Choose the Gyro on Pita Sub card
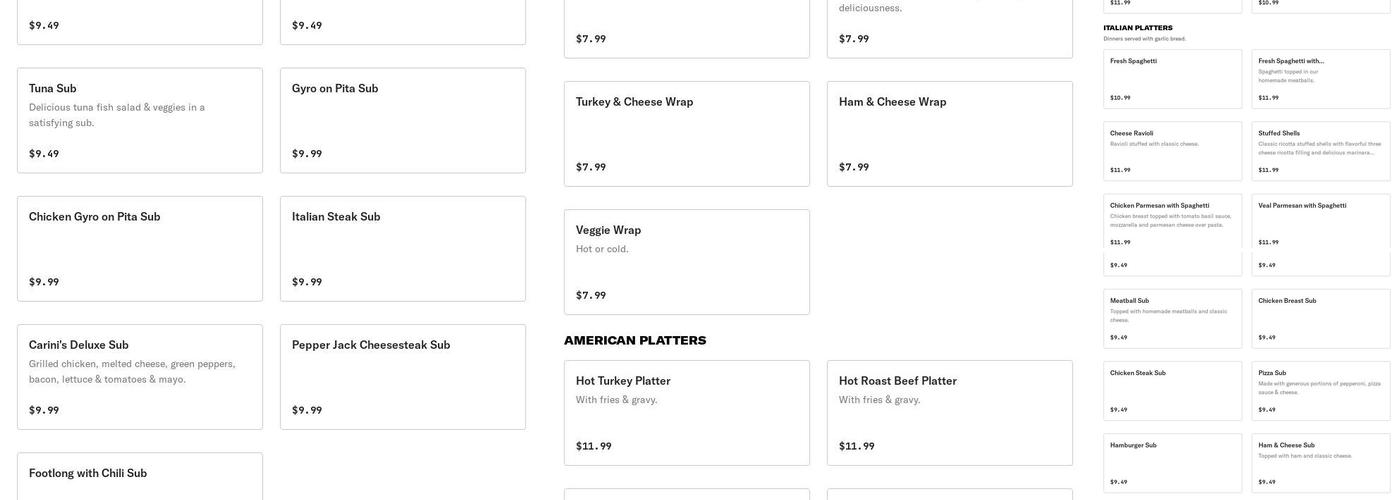Viewport: 1400px width, 500px height. [x=402, y=120]
